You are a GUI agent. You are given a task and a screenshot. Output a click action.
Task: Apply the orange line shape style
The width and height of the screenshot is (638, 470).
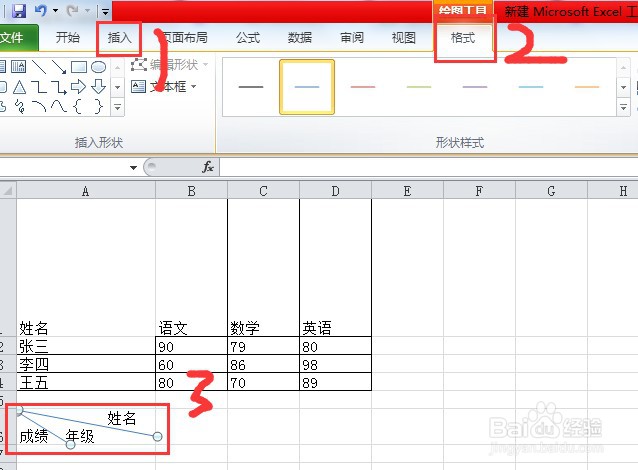587,87
